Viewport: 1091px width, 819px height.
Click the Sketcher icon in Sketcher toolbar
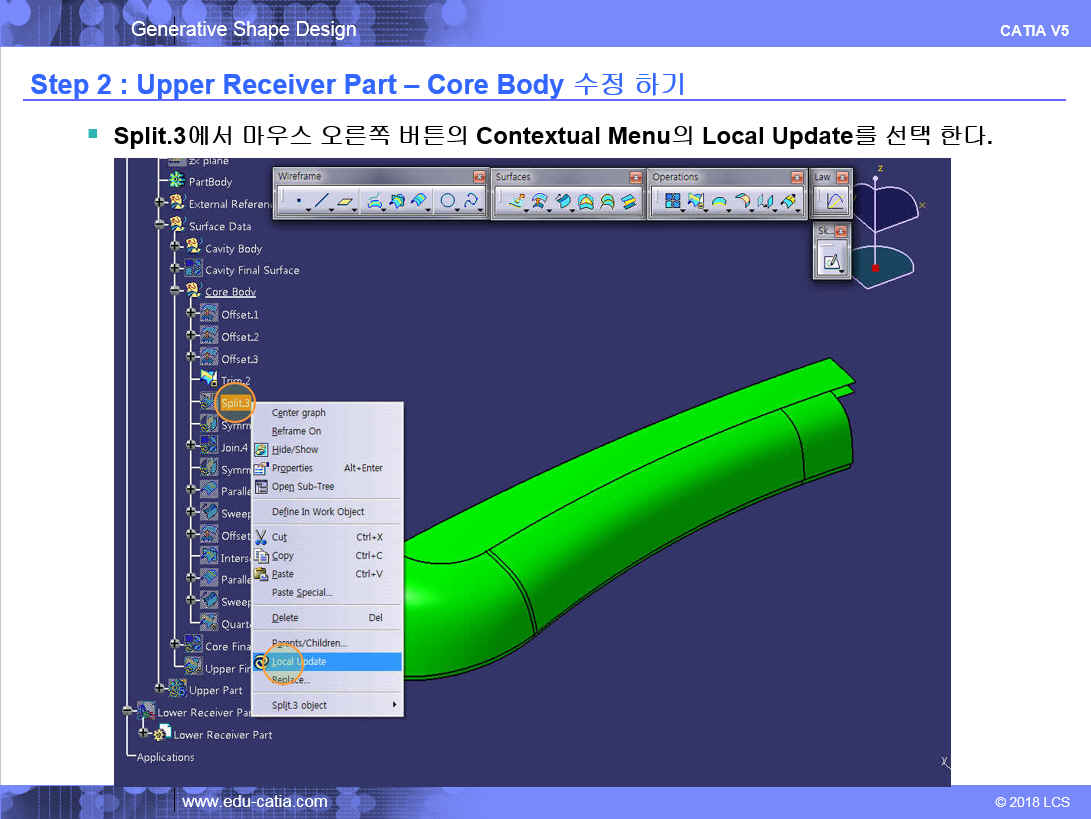pyautogui.click(x=831, y=262)
